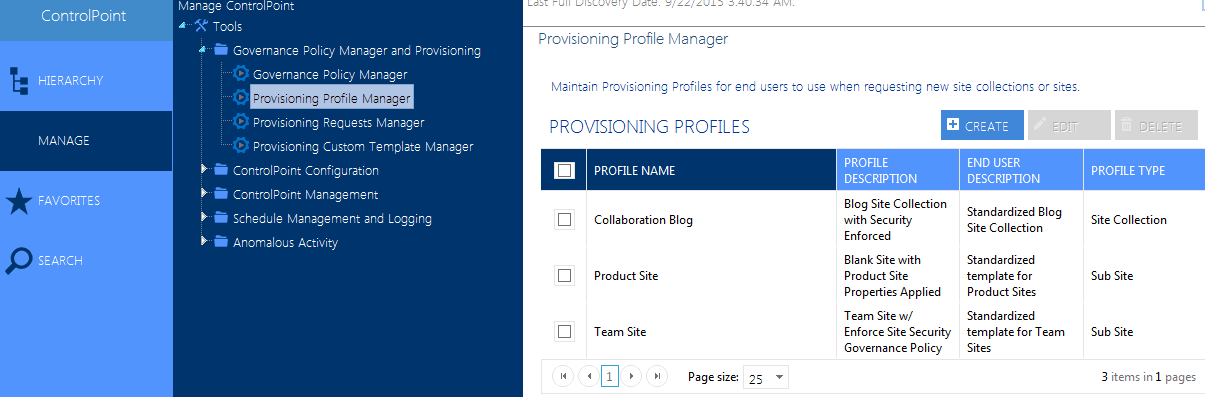Open the Search tab

86,260
